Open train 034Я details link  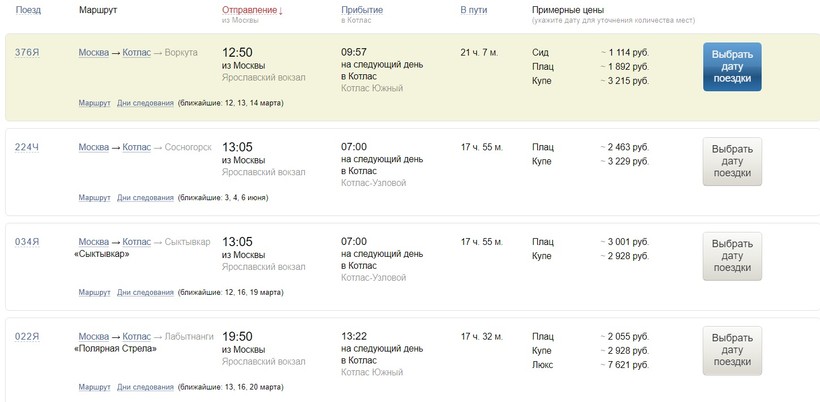27,241
